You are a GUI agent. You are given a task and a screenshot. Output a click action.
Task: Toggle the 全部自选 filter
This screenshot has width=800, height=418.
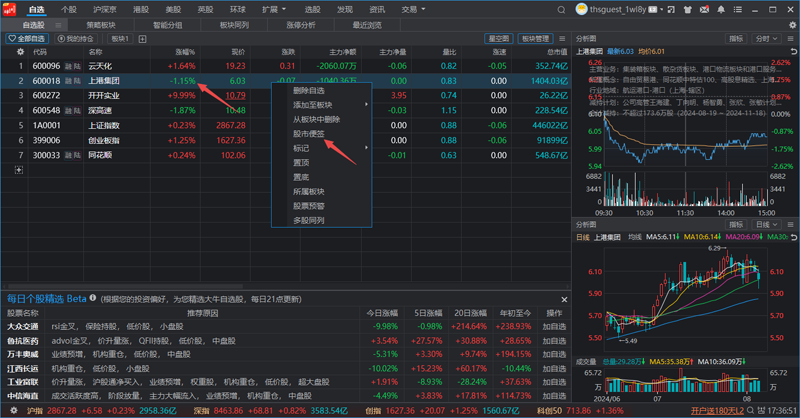[27, 39]
